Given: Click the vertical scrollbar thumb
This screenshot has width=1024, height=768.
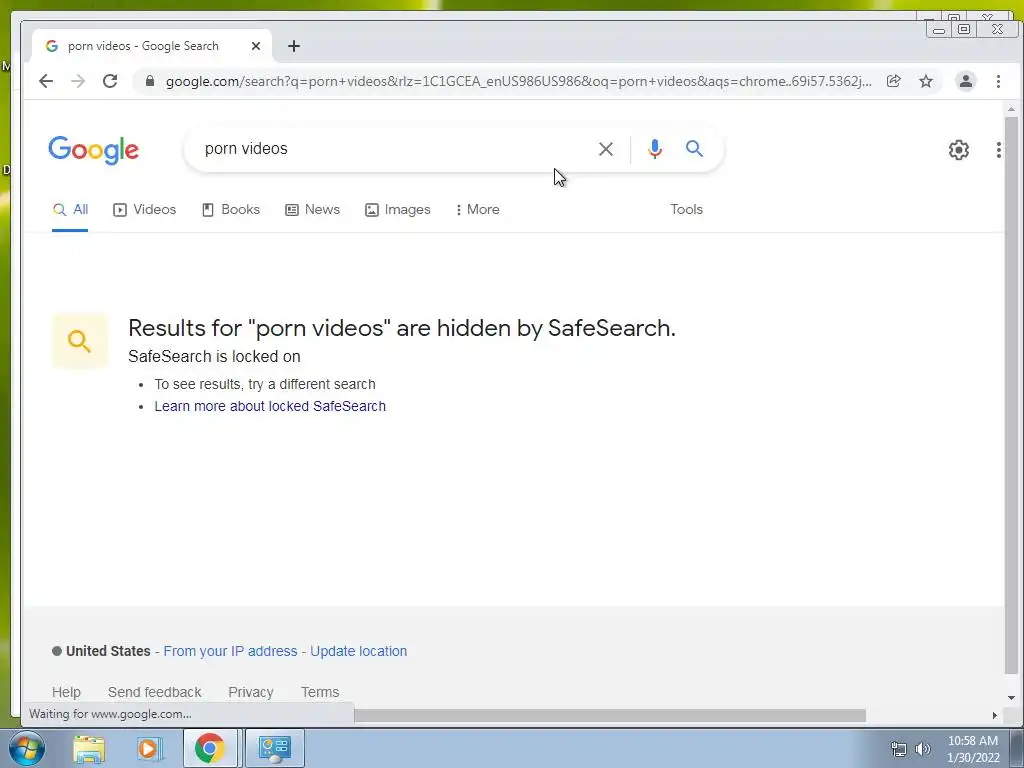Looking at the screenshot, I should [1011, 395].
